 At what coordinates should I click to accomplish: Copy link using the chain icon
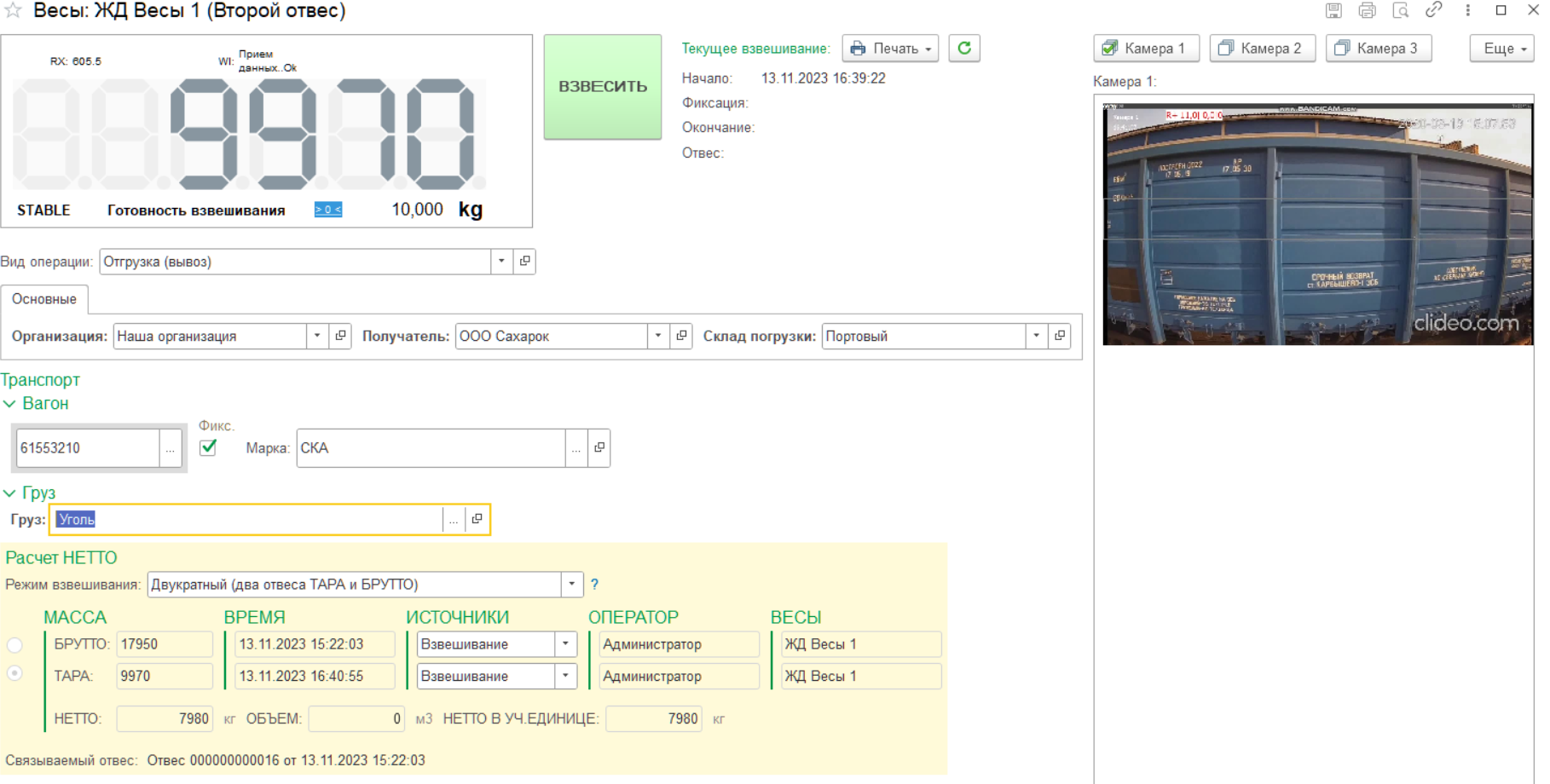tap(1434, 10)
